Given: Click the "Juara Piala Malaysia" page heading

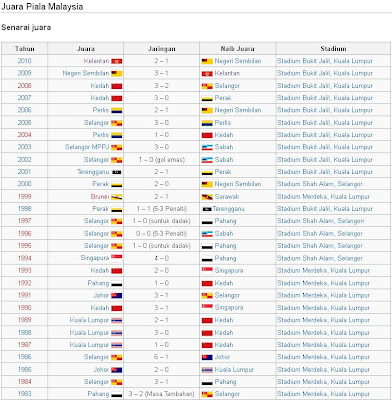Looking at the screenshot, I should (42, 7).
